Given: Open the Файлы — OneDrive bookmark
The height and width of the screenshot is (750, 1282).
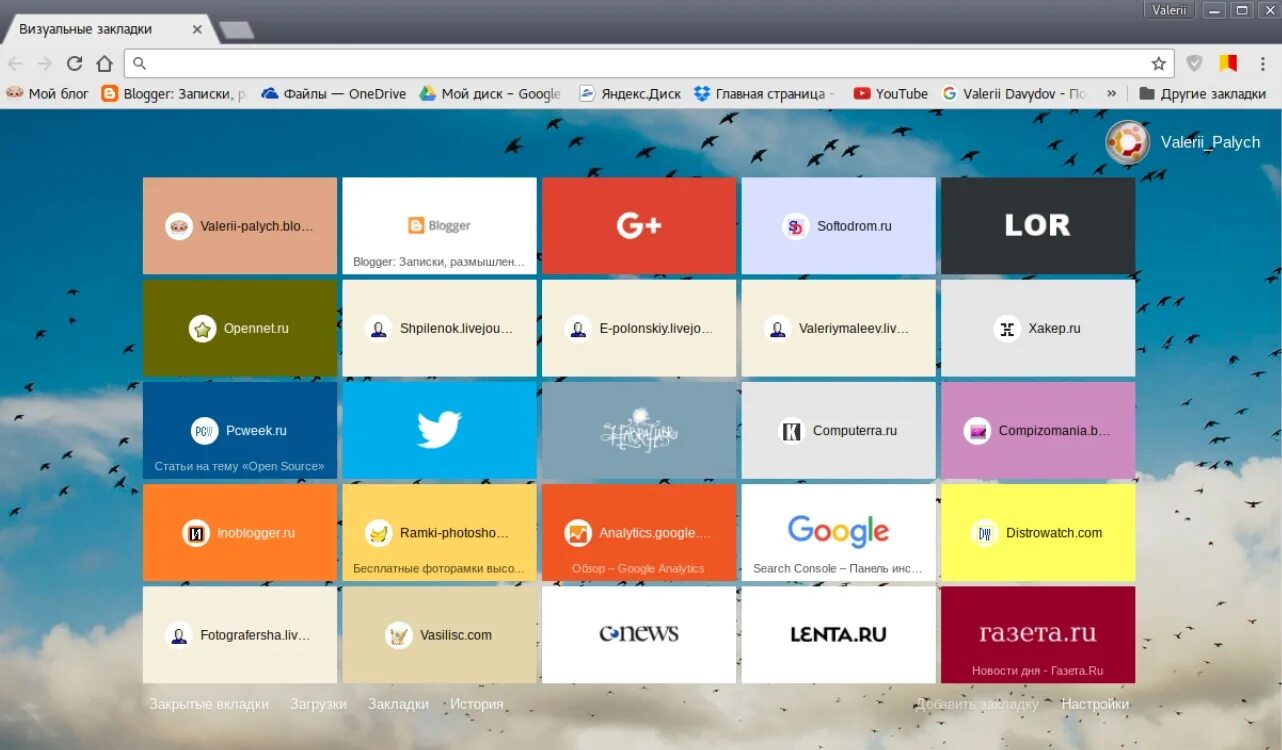Looking at the screenshot, I should pos(333,93).
